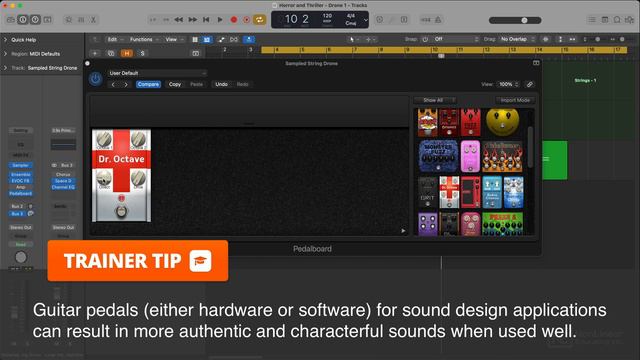The width and height of the screenshot is (640, 360).
Task: Open the User Default preset dropdown
Action: coord(157,73)
